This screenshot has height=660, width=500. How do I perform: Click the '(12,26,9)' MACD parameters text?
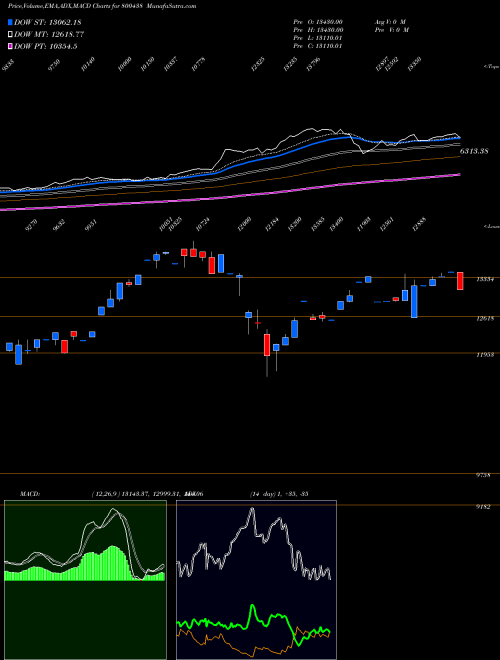click(x=106, y=493)
